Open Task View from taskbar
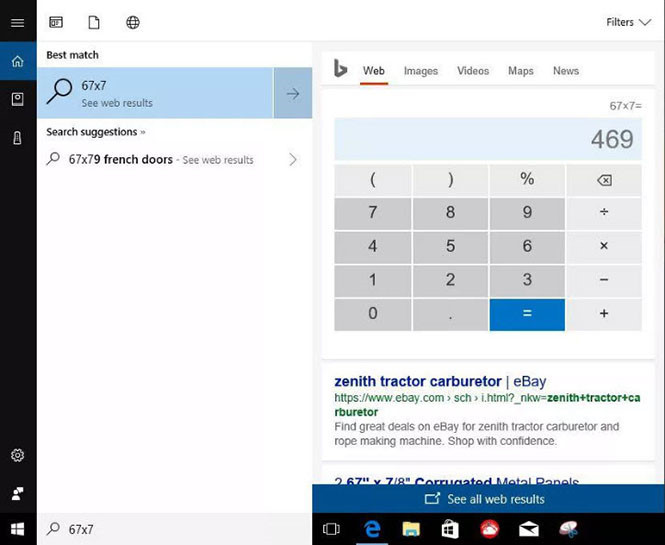Screen dimensions: 665x545 [x=331, y=529]
